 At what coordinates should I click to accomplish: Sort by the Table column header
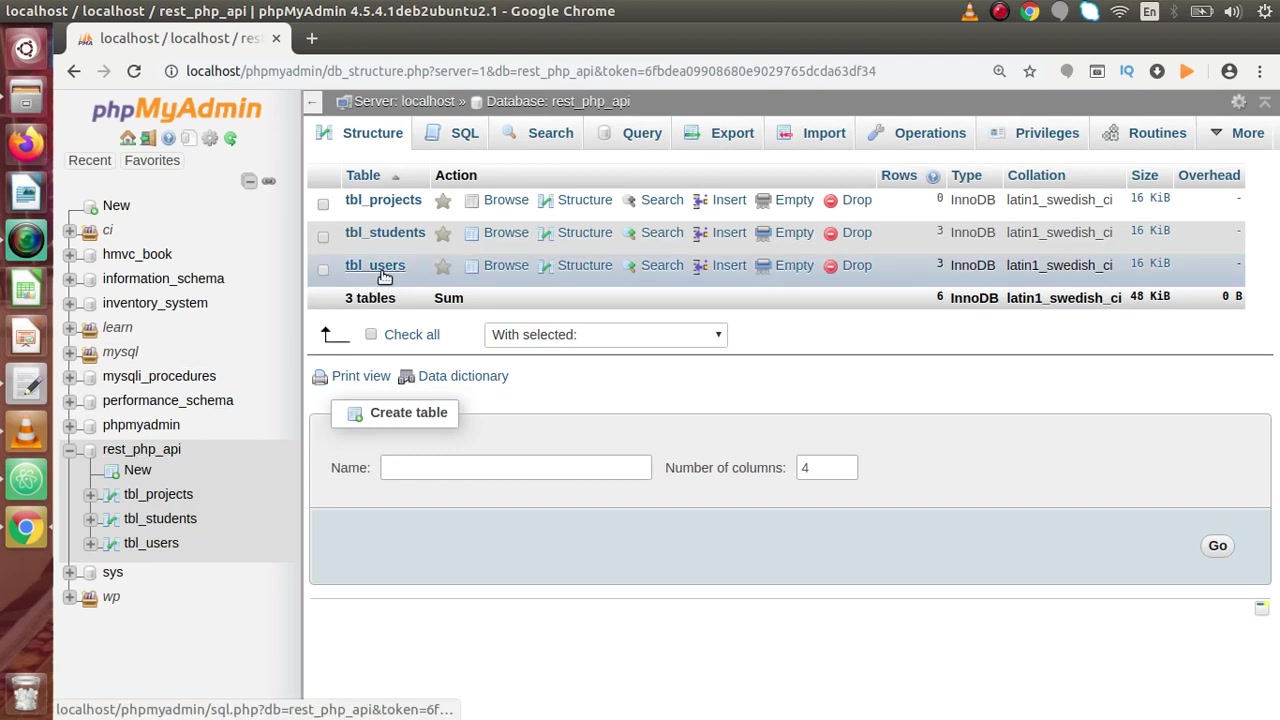(363, 176)
